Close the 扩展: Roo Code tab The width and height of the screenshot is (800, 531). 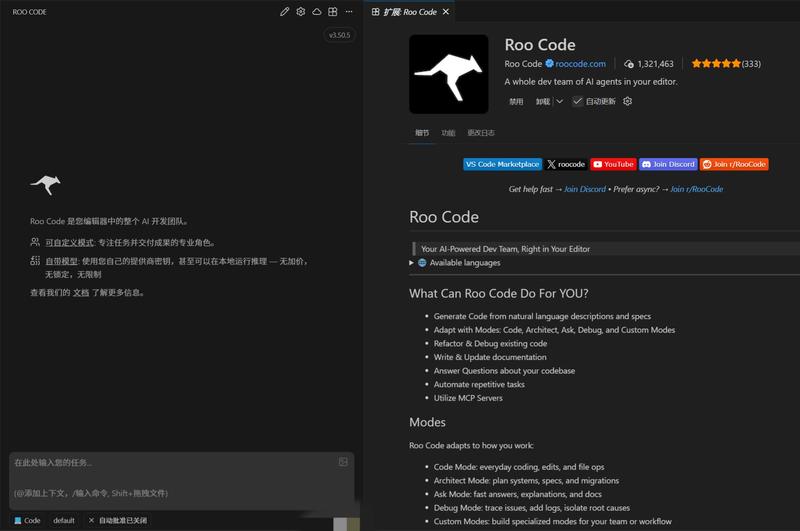coord(446,12)
